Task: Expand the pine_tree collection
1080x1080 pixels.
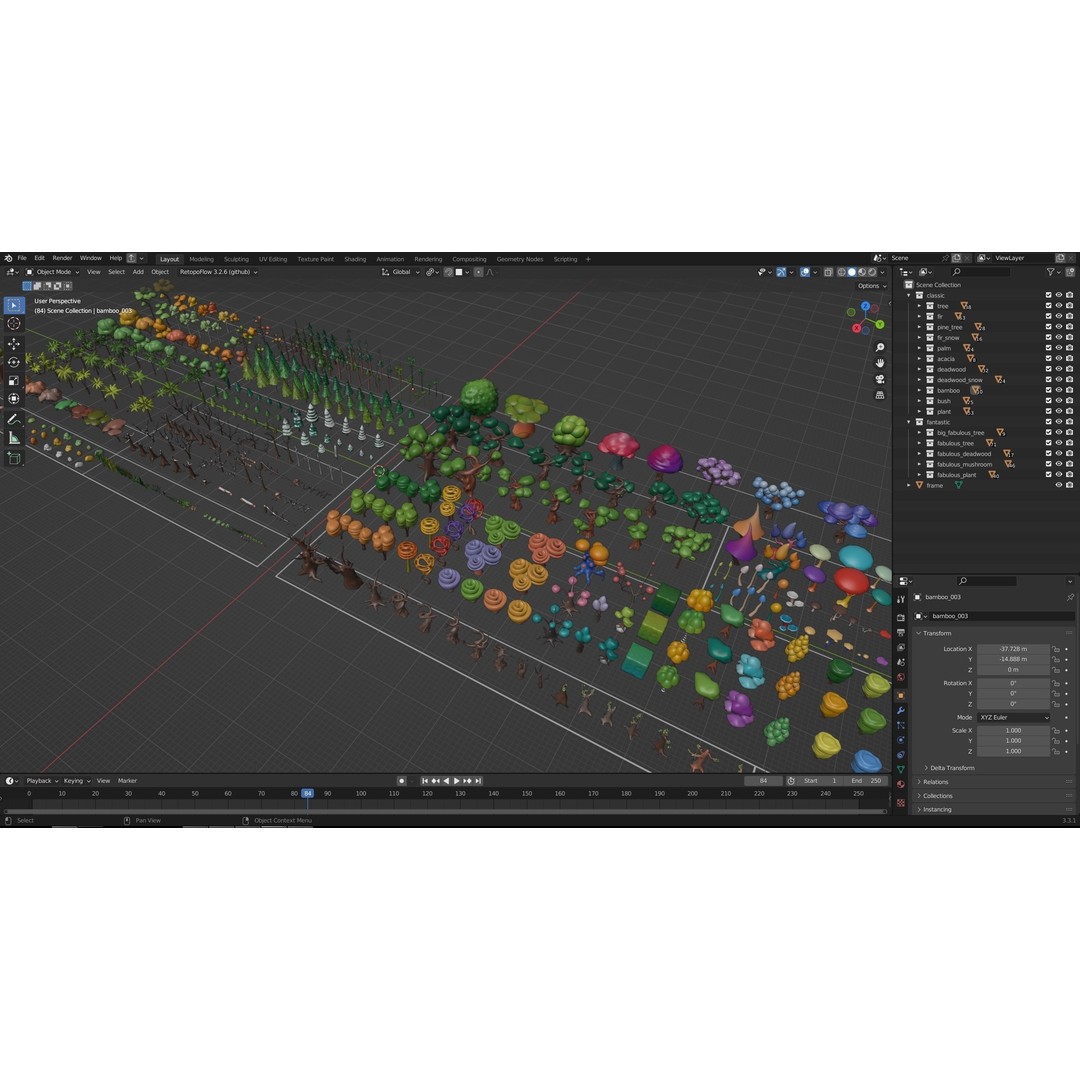Action: click(919, 327)
